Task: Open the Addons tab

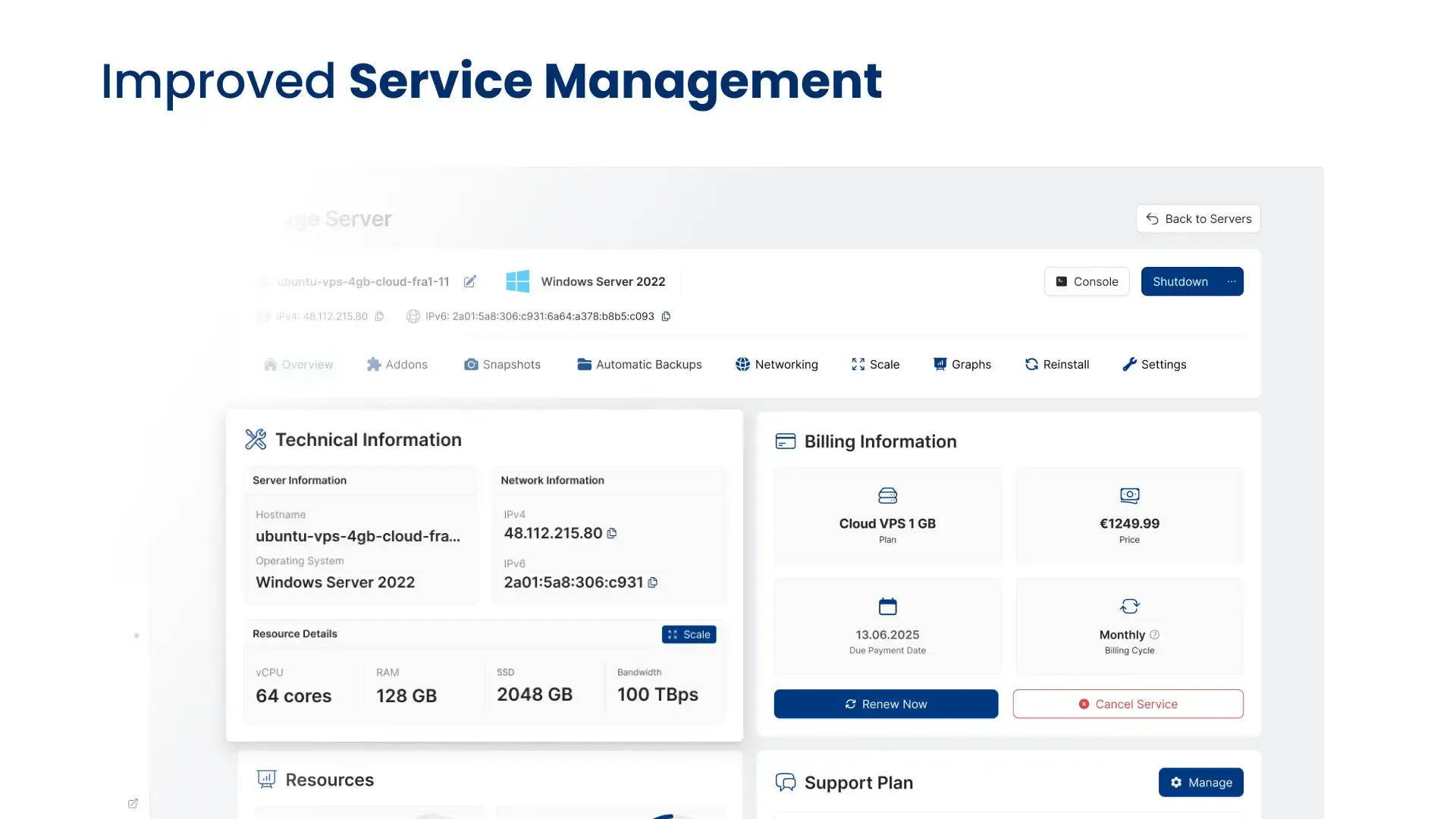Action: click(x=397, y=364)
